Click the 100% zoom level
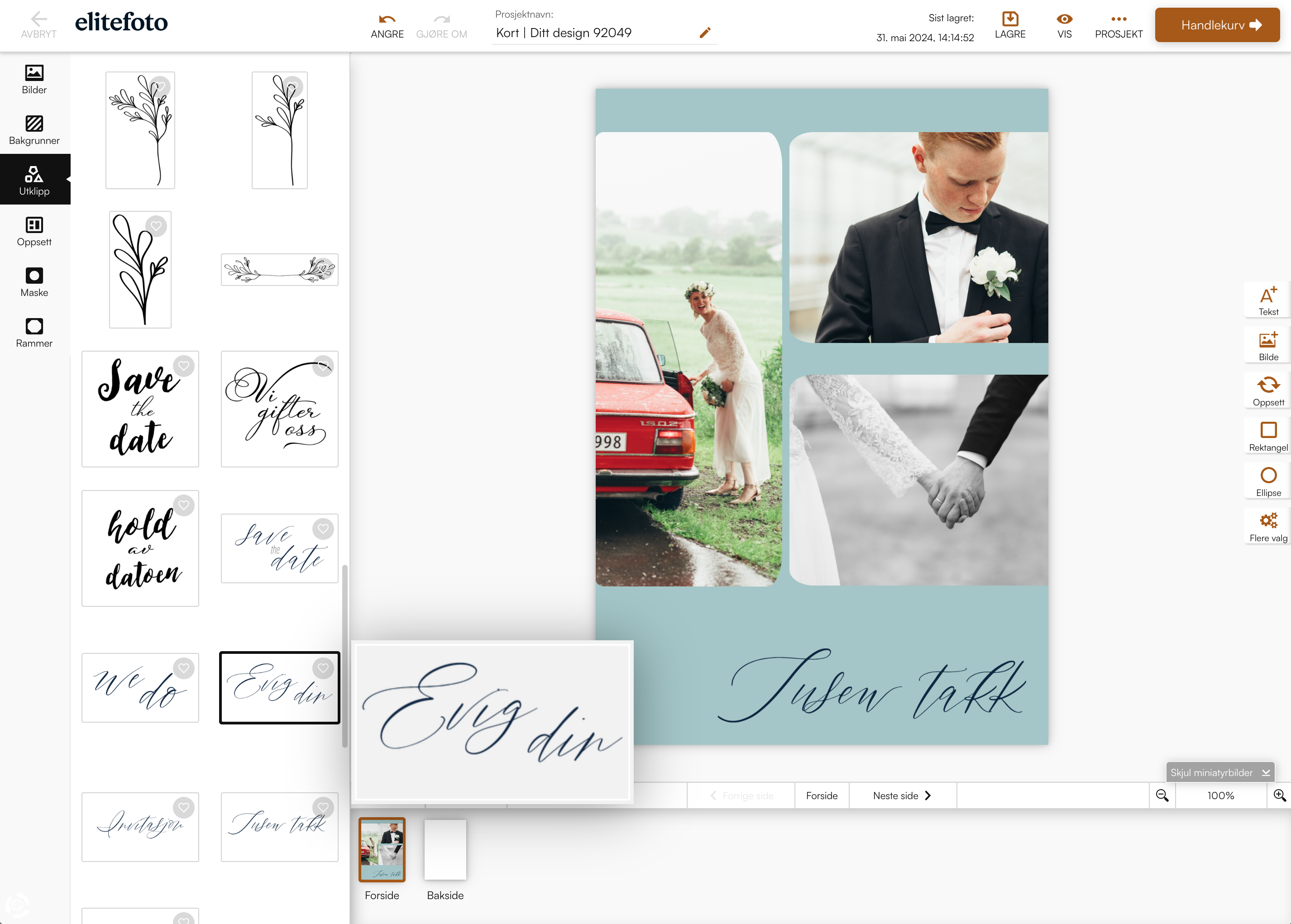Image resolution: width=1291 pixels, height=924 pixels. (1220, 795)
